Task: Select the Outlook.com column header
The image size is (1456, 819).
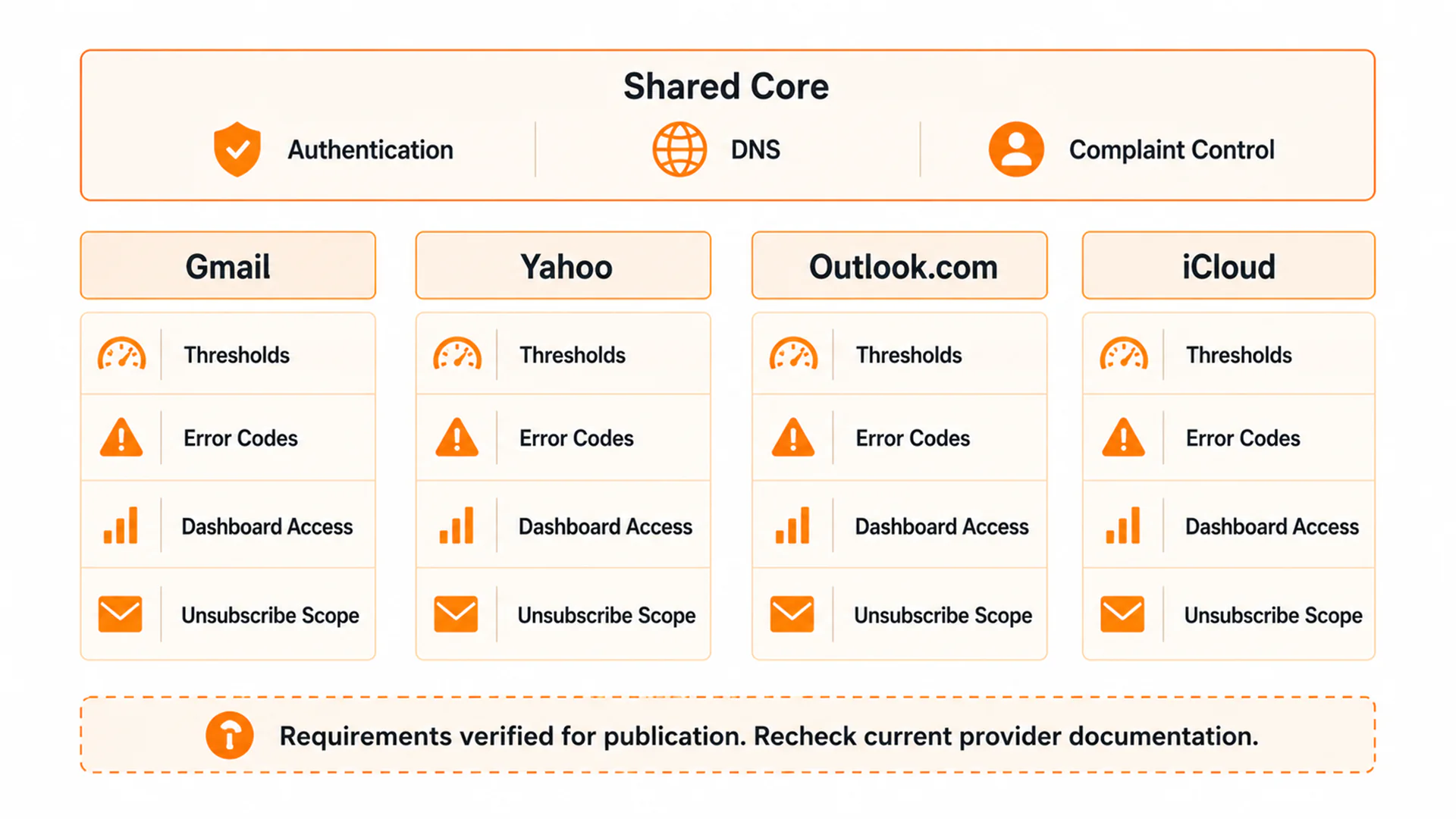Action: (x=899, y=265)
